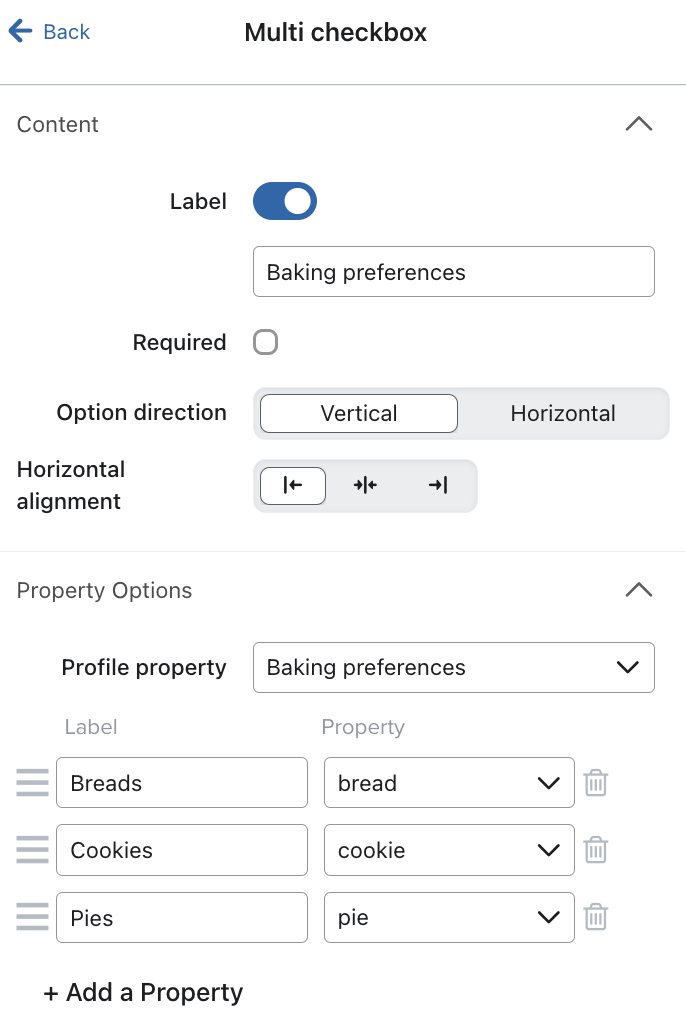
Task: Click the back arrow icon
Action: (20, 31)
